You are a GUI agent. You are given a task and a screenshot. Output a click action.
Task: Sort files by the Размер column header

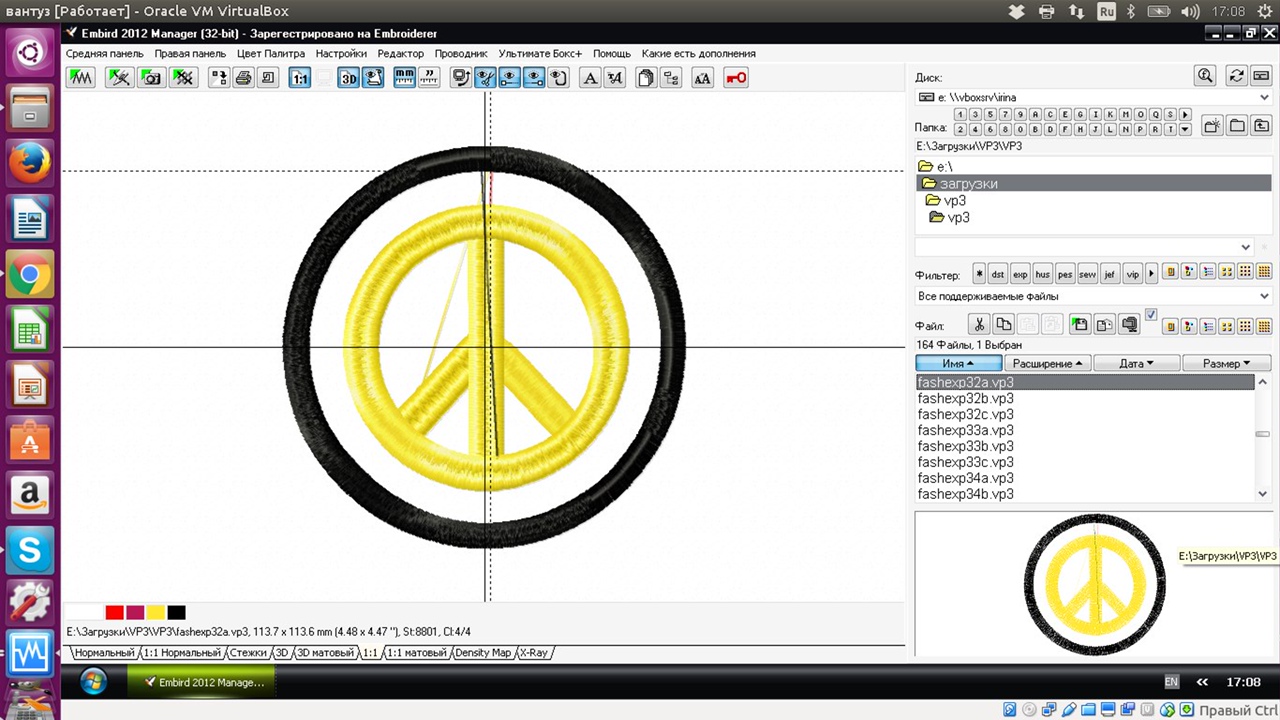tap(1226, 363)
